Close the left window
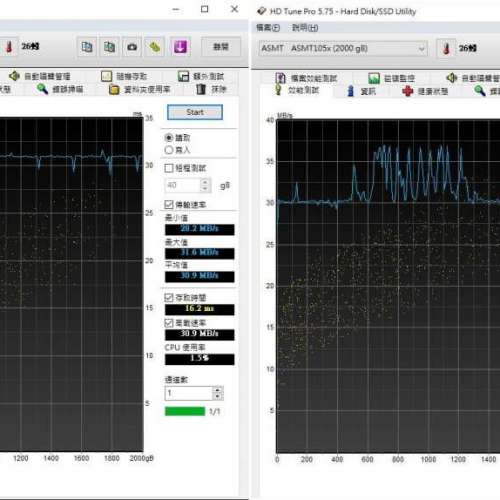 pos(234,9)
